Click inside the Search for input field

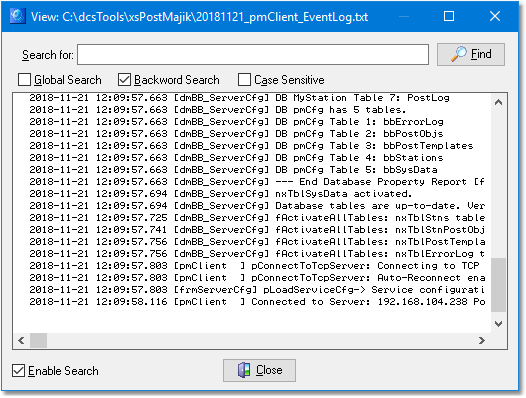point(253,54)
